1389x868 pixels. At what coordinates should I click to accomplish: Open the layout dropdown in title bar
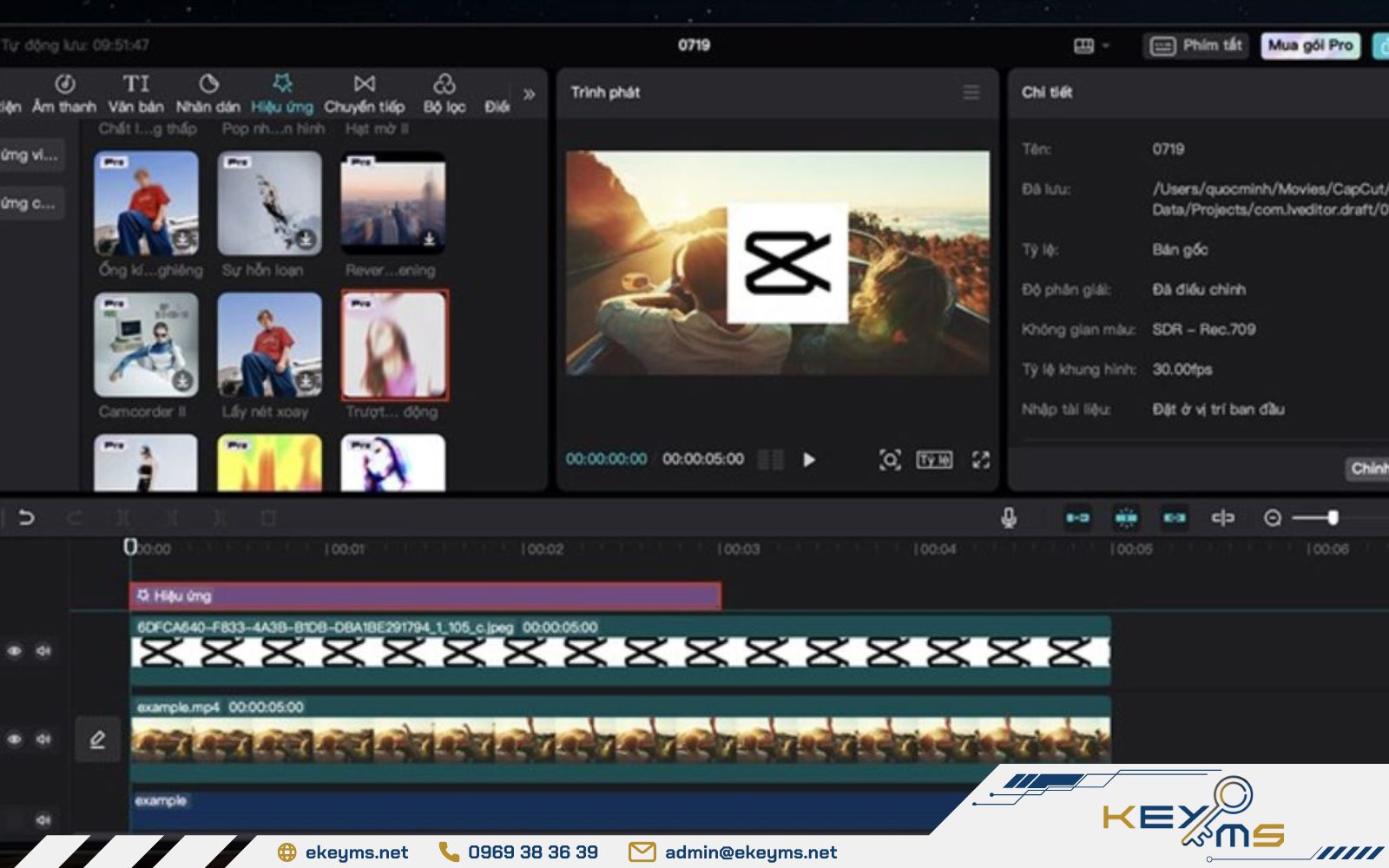tap(1092, 45)
